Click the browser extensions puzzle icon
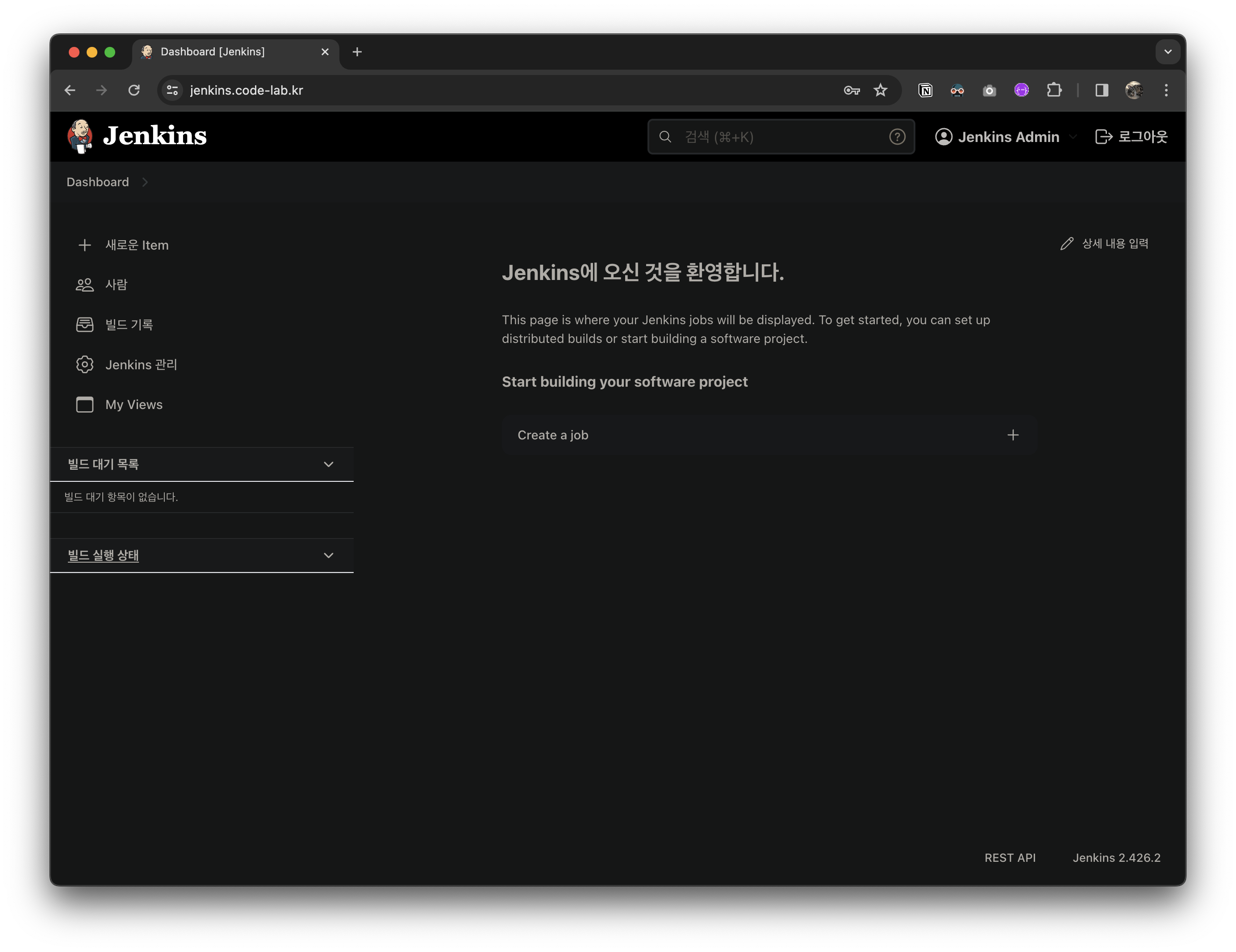 click(x=1054, y=91)
